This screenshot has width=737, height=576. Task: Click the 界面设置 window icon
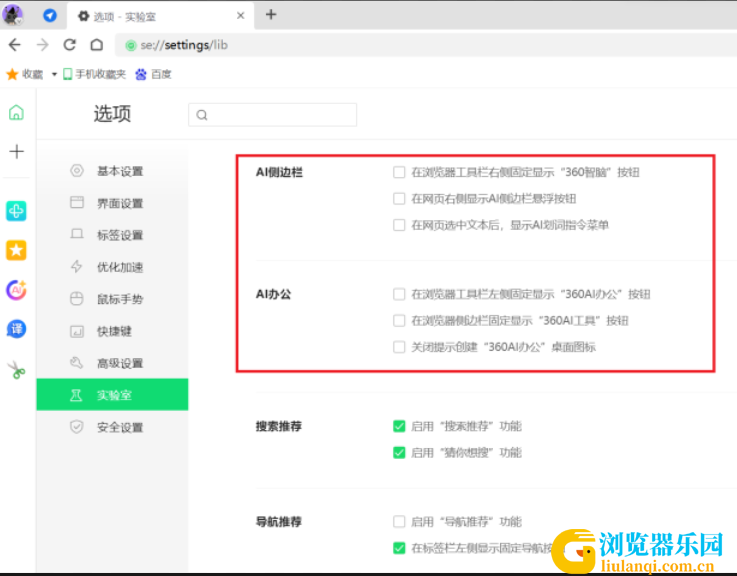tap(77, 202)
